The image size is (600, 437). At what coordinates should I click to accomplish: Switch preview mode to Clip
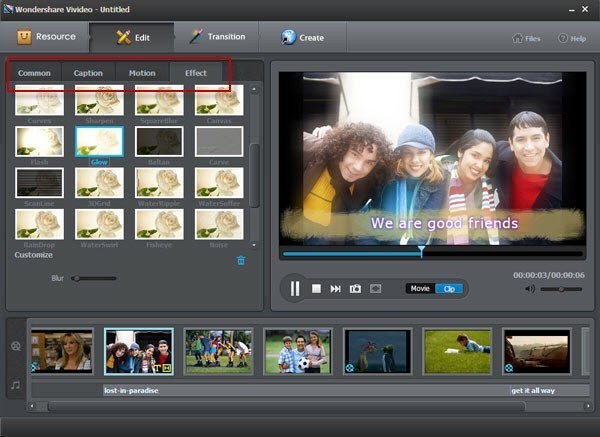[449, 289]
